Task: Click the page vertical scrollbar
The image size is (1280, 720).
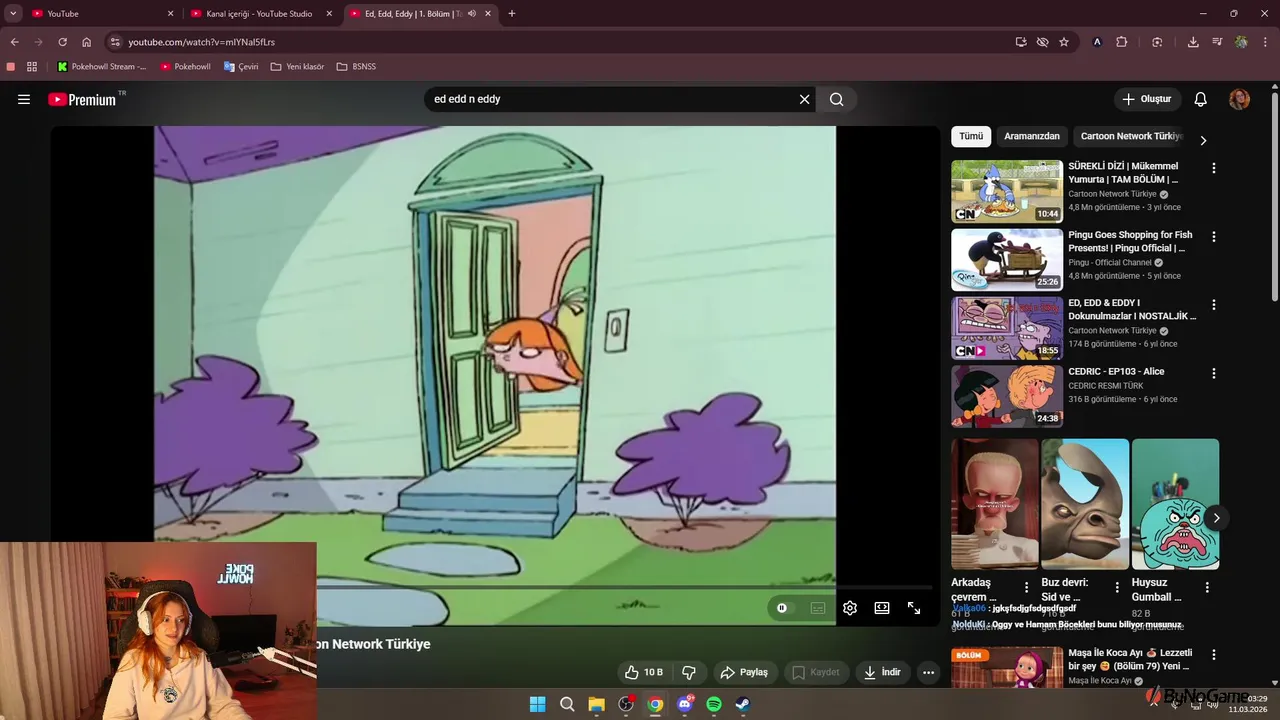Action: point(1274,195)
